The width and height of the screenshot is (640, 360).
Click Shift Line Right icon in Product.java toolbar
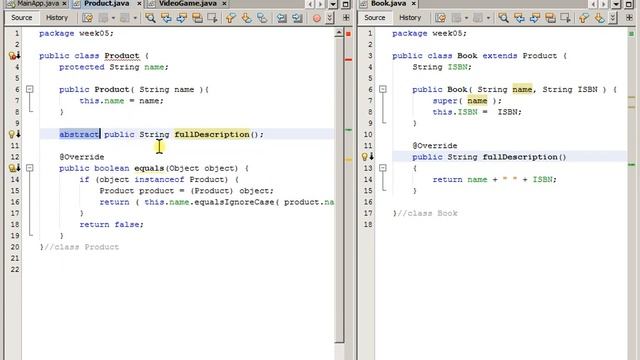pos(297,18)
